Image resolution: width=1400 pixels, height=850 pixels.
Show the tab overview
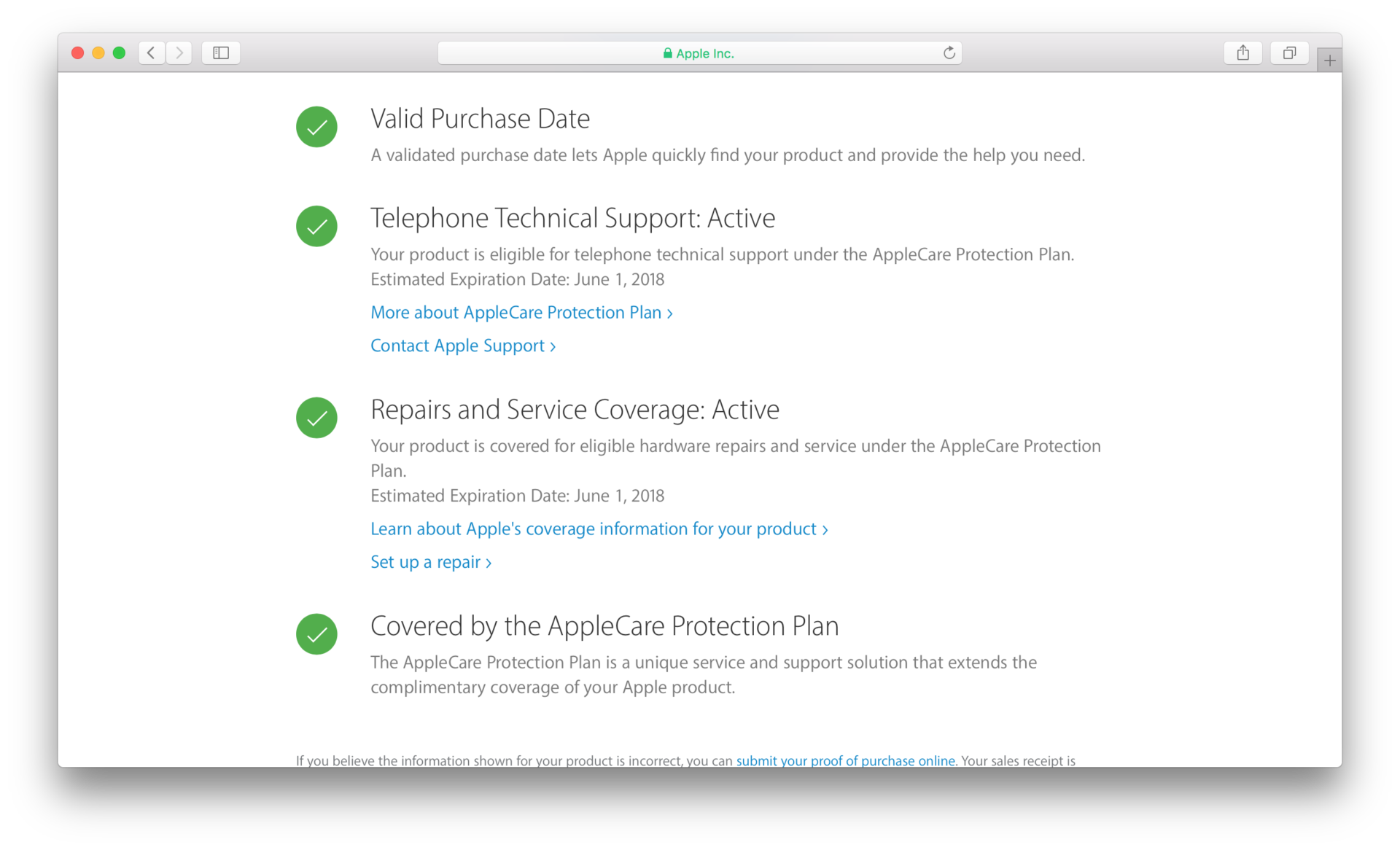pyautogui.click(x=1289, y=52)
